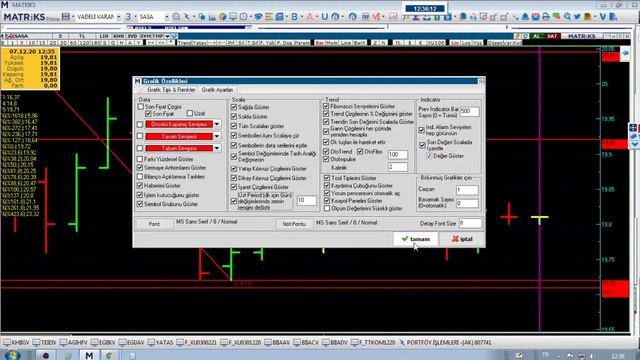This screenshot has height=360, width=640.
Task: Click the green AL buy button on chart header
Action: 537,36
